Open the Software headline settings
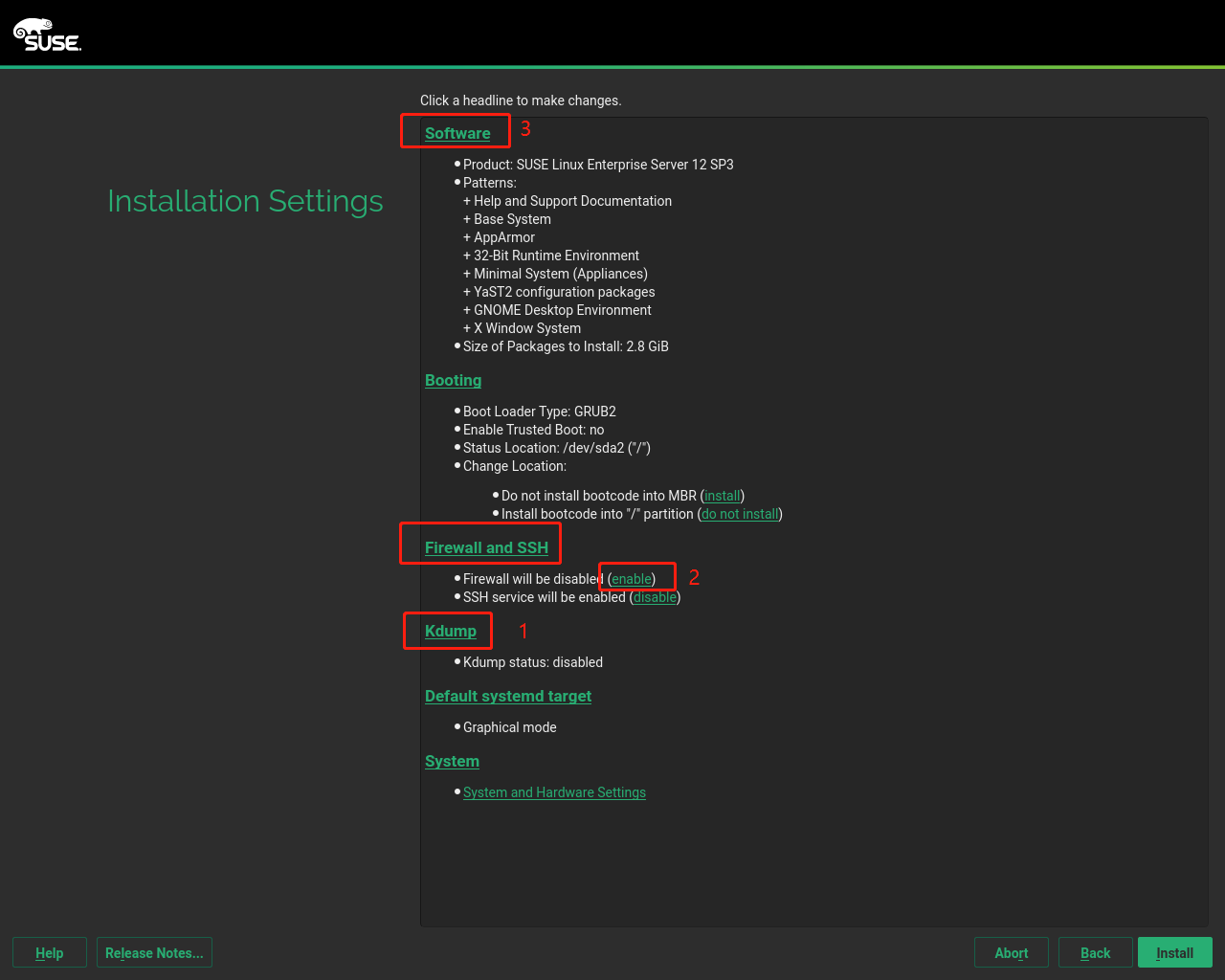 coord(457,133)
